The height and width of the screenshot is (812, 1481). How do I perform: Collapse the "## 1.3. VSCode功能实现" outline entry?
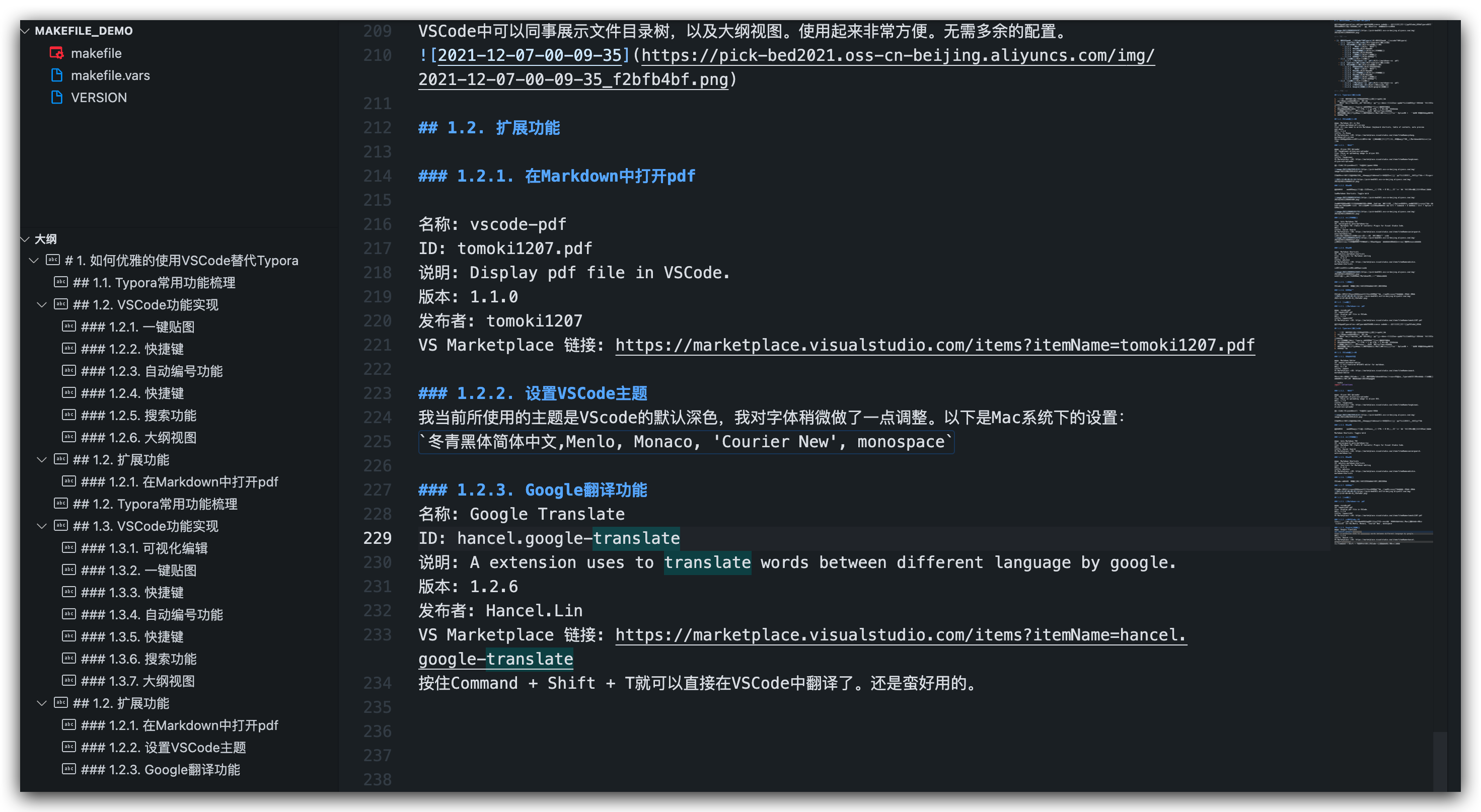pos(41,526)
